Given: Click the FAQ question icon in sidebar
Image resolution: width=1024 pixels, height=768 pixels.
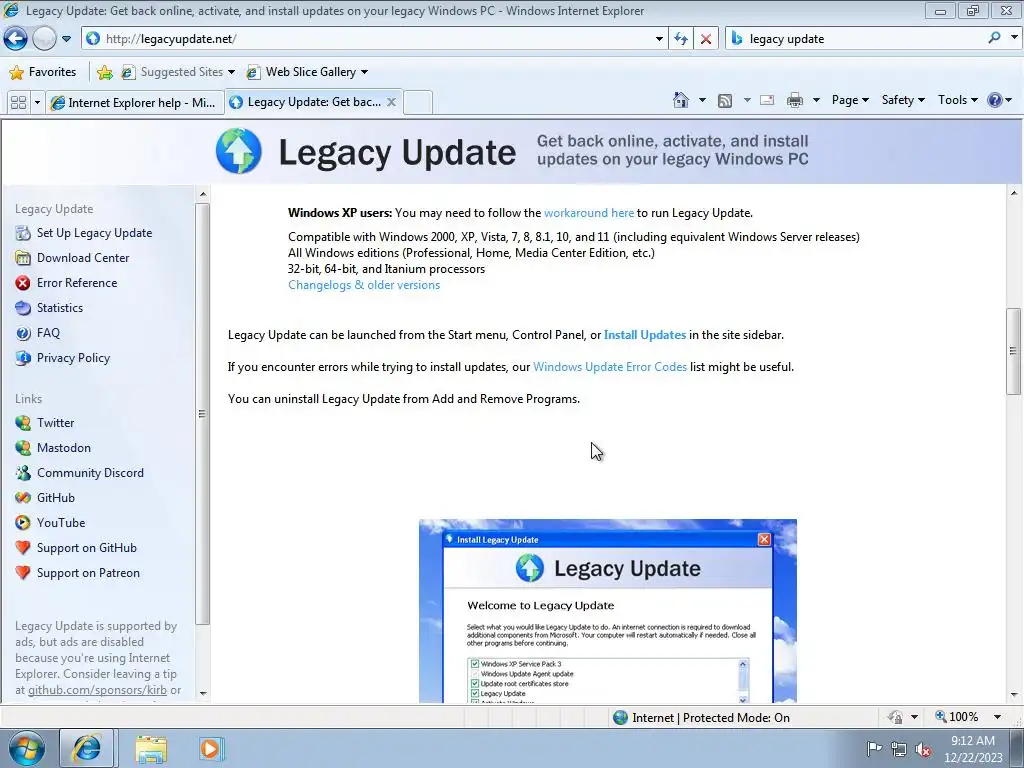Looking at the screenshot, I should point(23,333).
